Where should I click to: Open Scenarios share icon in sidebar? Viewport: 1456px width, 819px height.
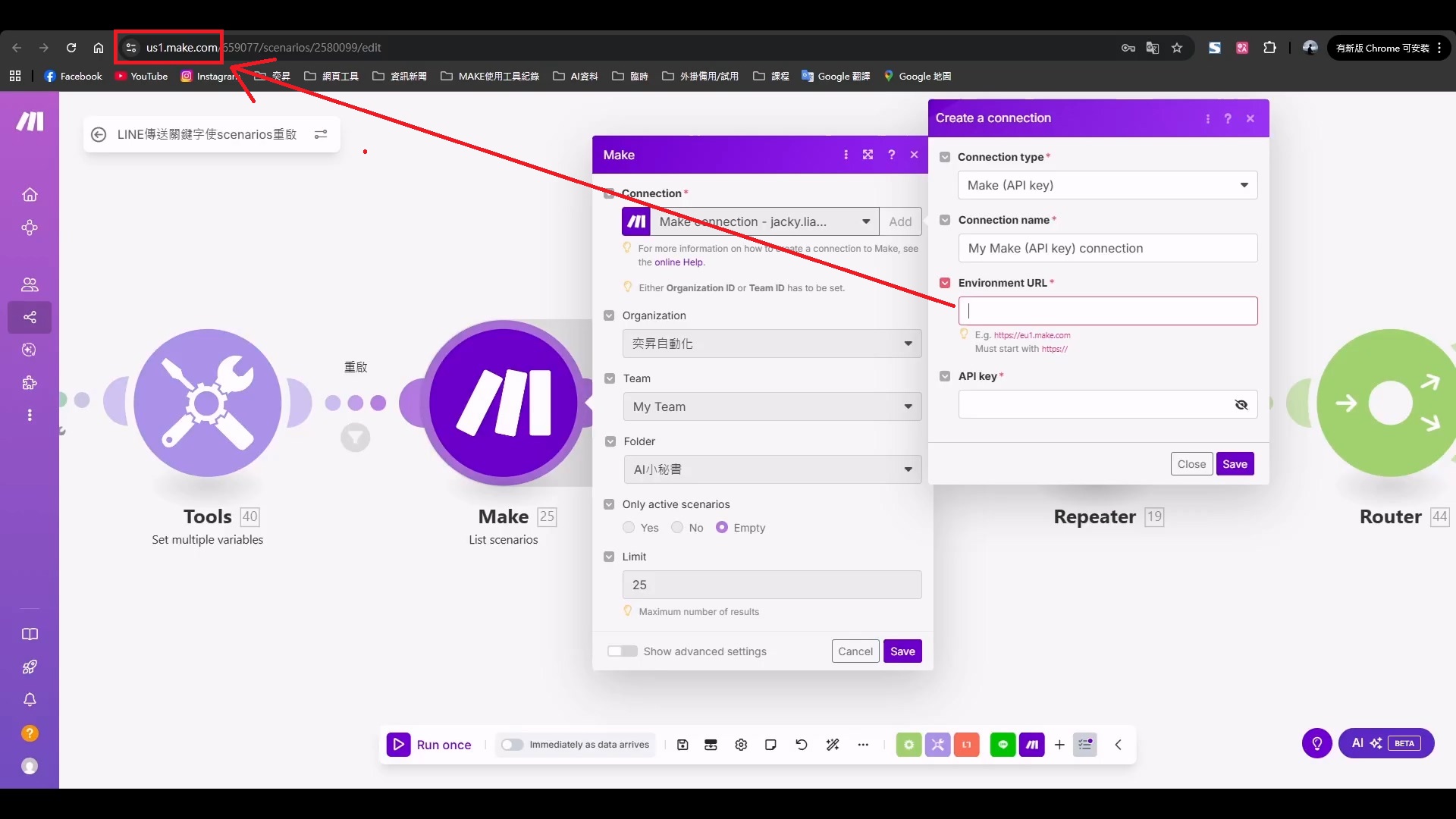pos(30,317)
